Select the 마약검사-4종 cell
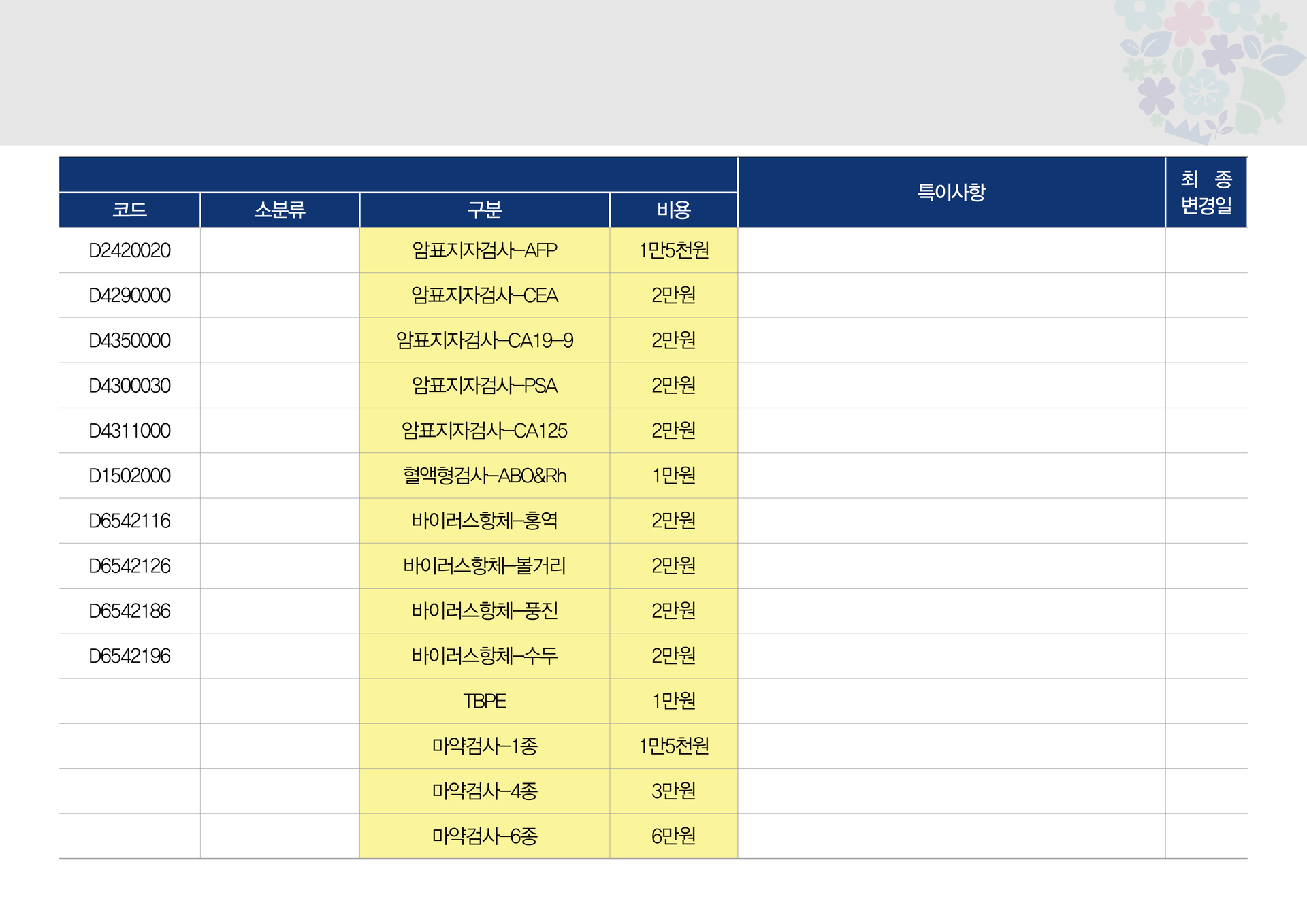 [485, 791]
